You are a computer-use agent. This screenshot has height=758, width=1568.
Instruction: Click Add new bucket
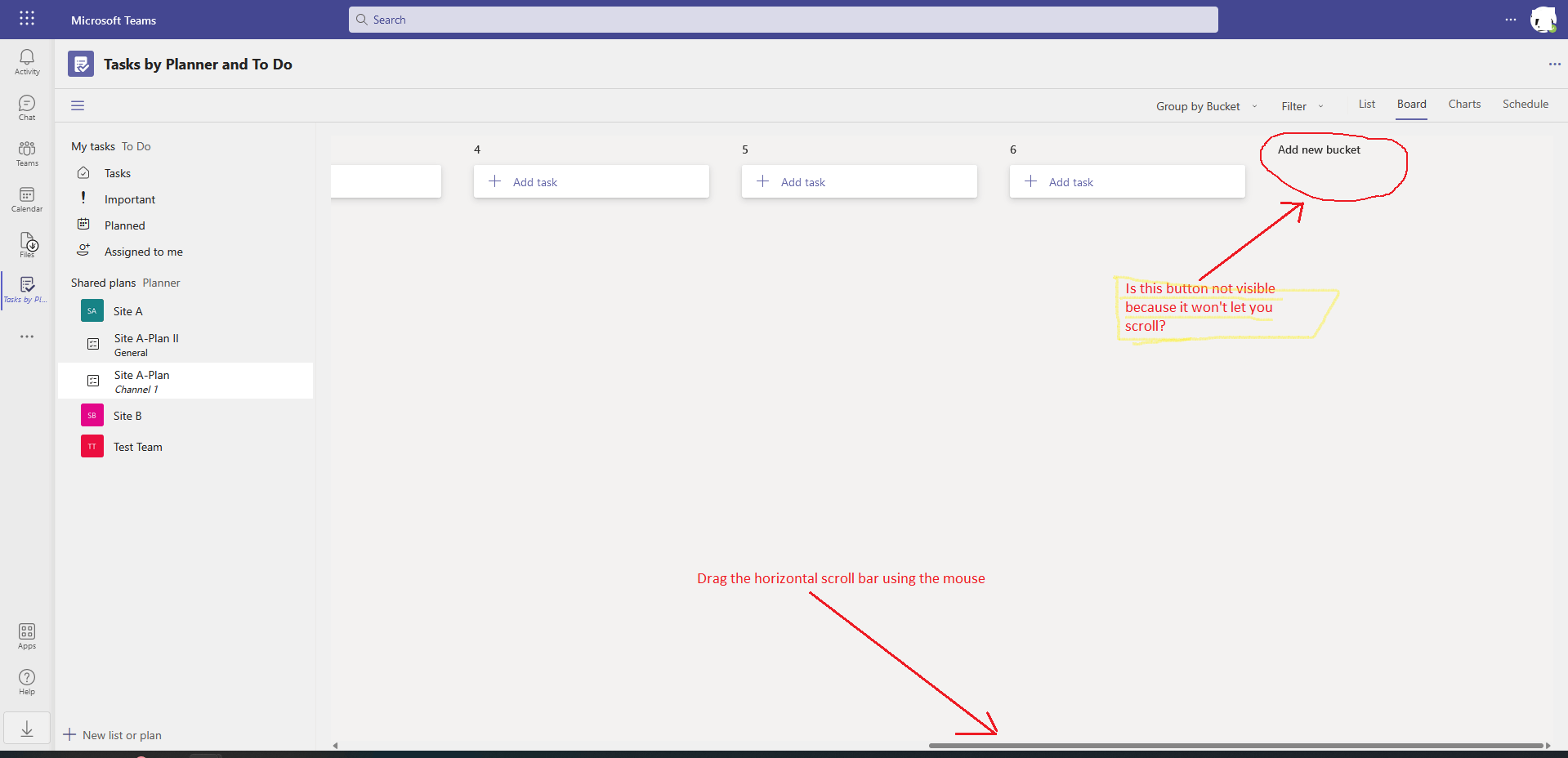pos(1319,149)
